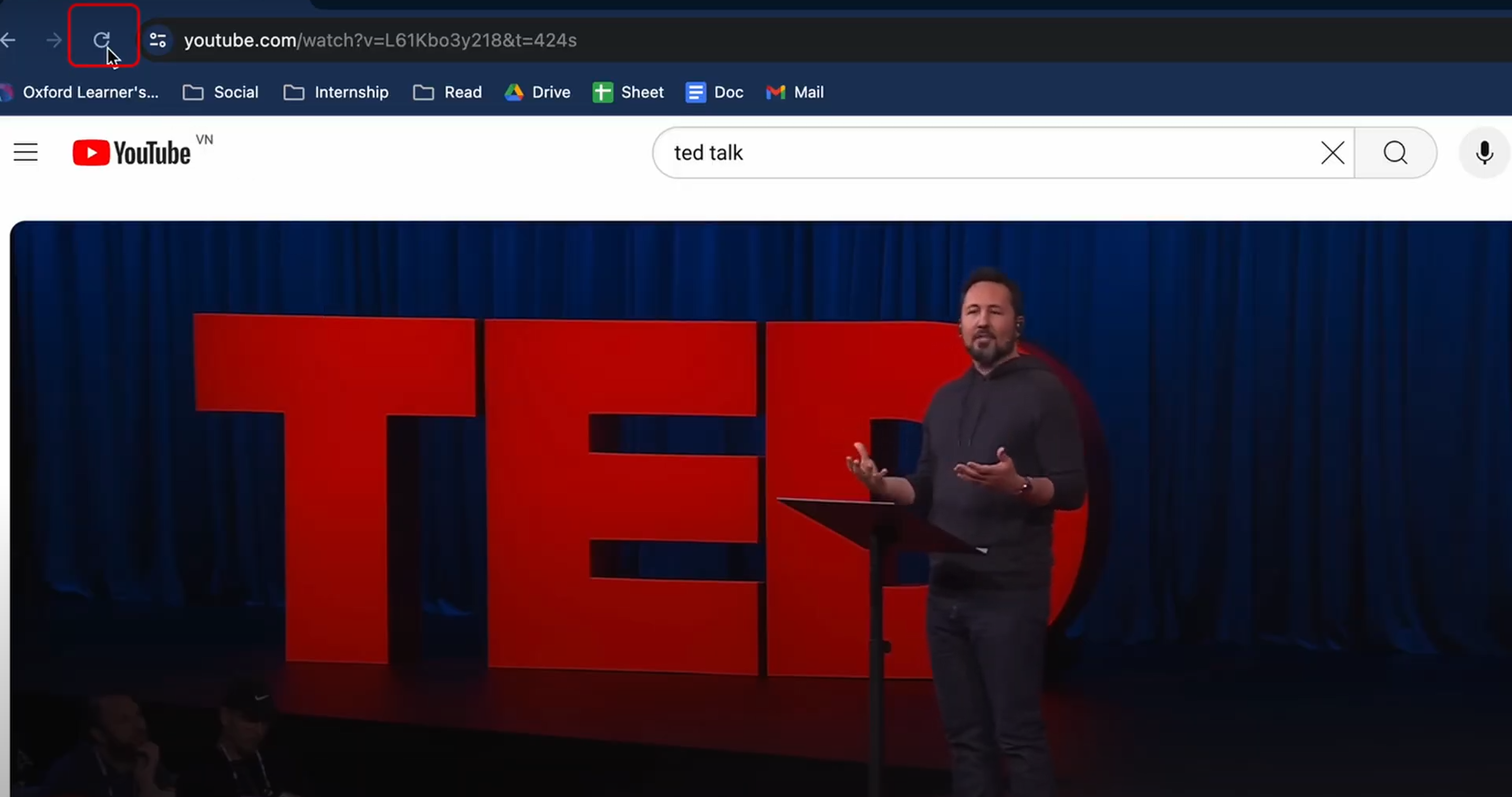This screenshot has width=1512, height=797.
Task: Clear the search query with the X
Action: tap(1332, 153)
